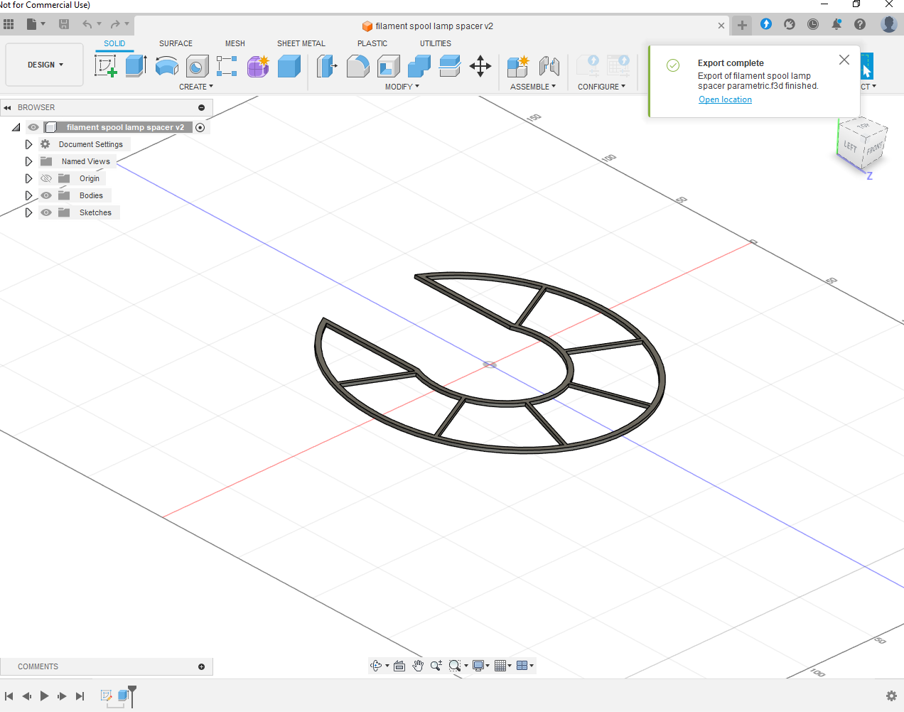Open the Notifications bell icon
Screen dimensions: 904x712
(836, 24)
